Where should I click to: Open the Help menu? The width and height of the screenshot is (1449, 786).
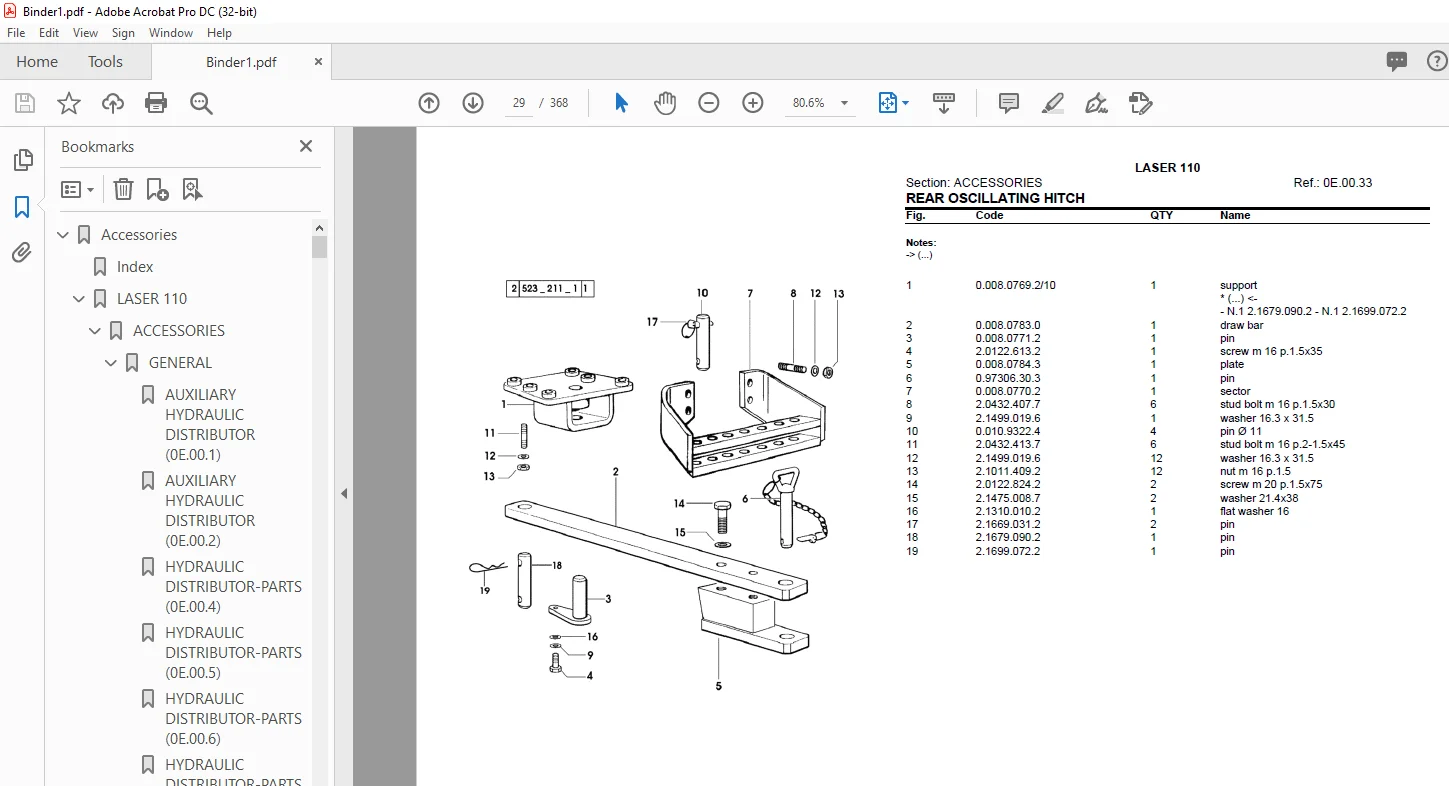click(x=219, y=33)
